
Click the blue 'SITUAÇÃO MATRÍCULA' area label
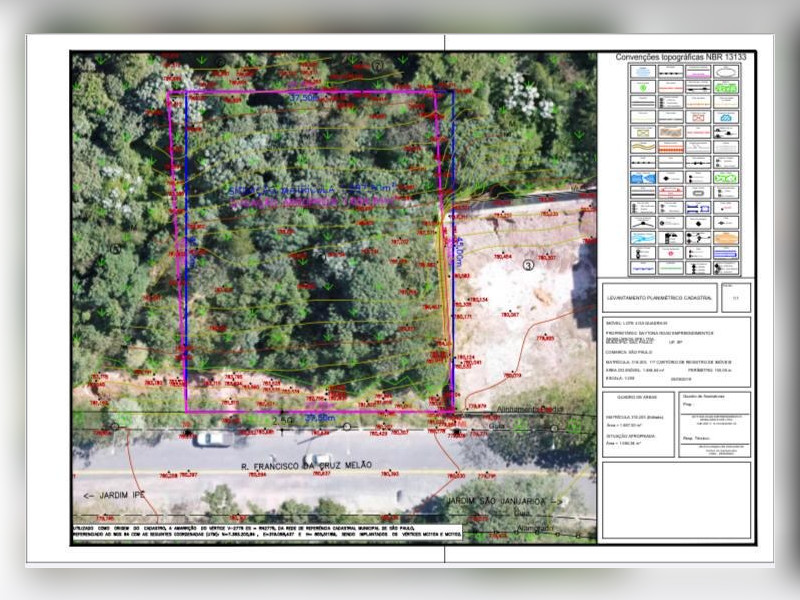311,189
